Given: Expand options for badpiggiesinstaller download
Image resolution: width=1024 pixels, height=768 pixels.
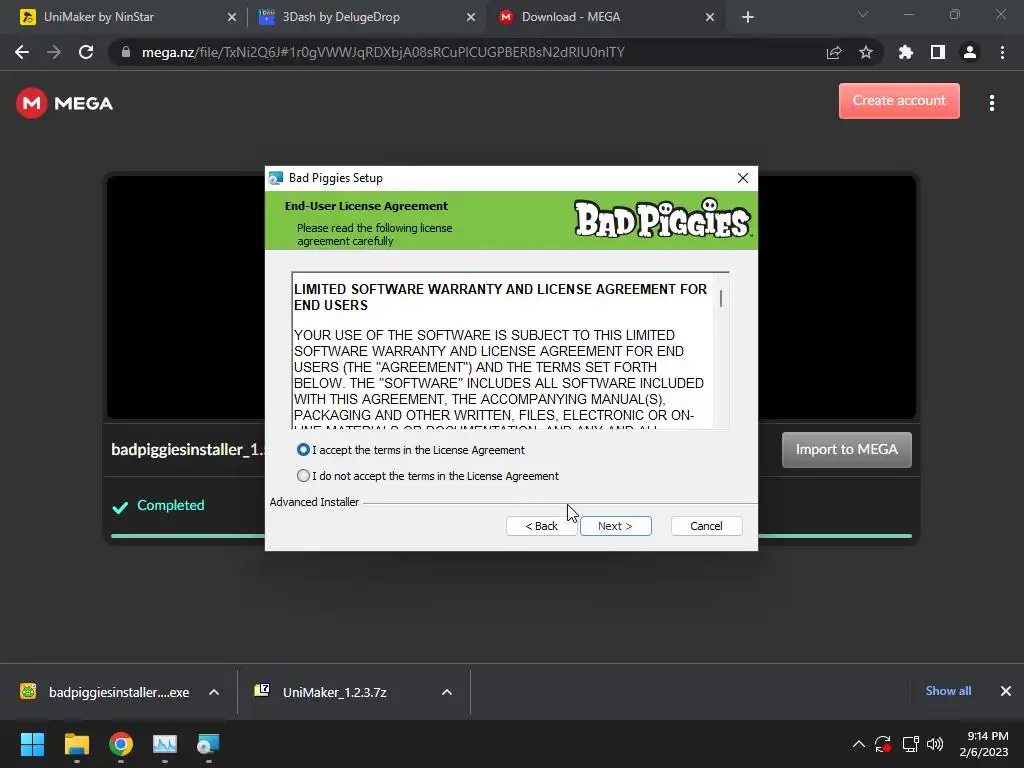Looking at the screenshot, I should click(214, 692).
